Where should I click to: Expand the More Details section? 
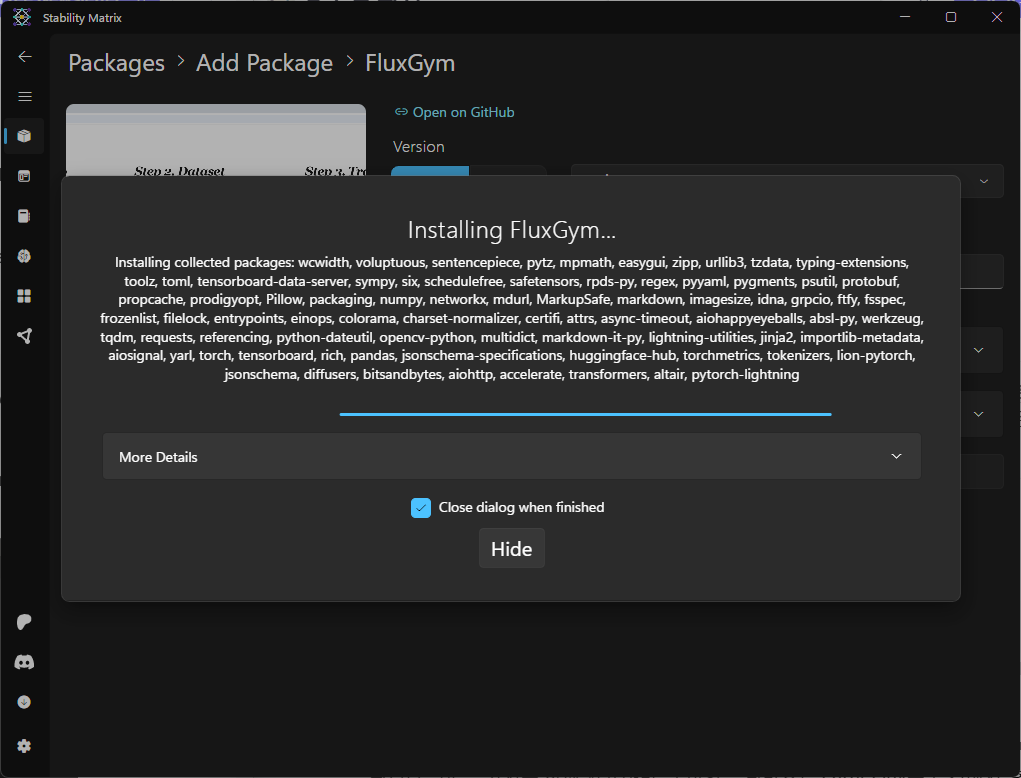click(512, 456)
